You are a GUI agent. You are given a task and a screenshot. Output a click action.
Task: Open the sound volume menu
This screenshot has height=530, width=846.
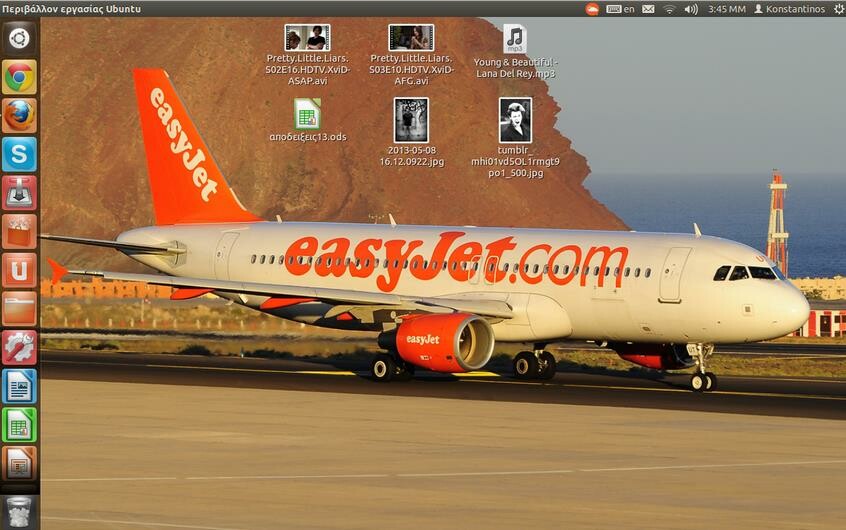click(x=691, y=9)
